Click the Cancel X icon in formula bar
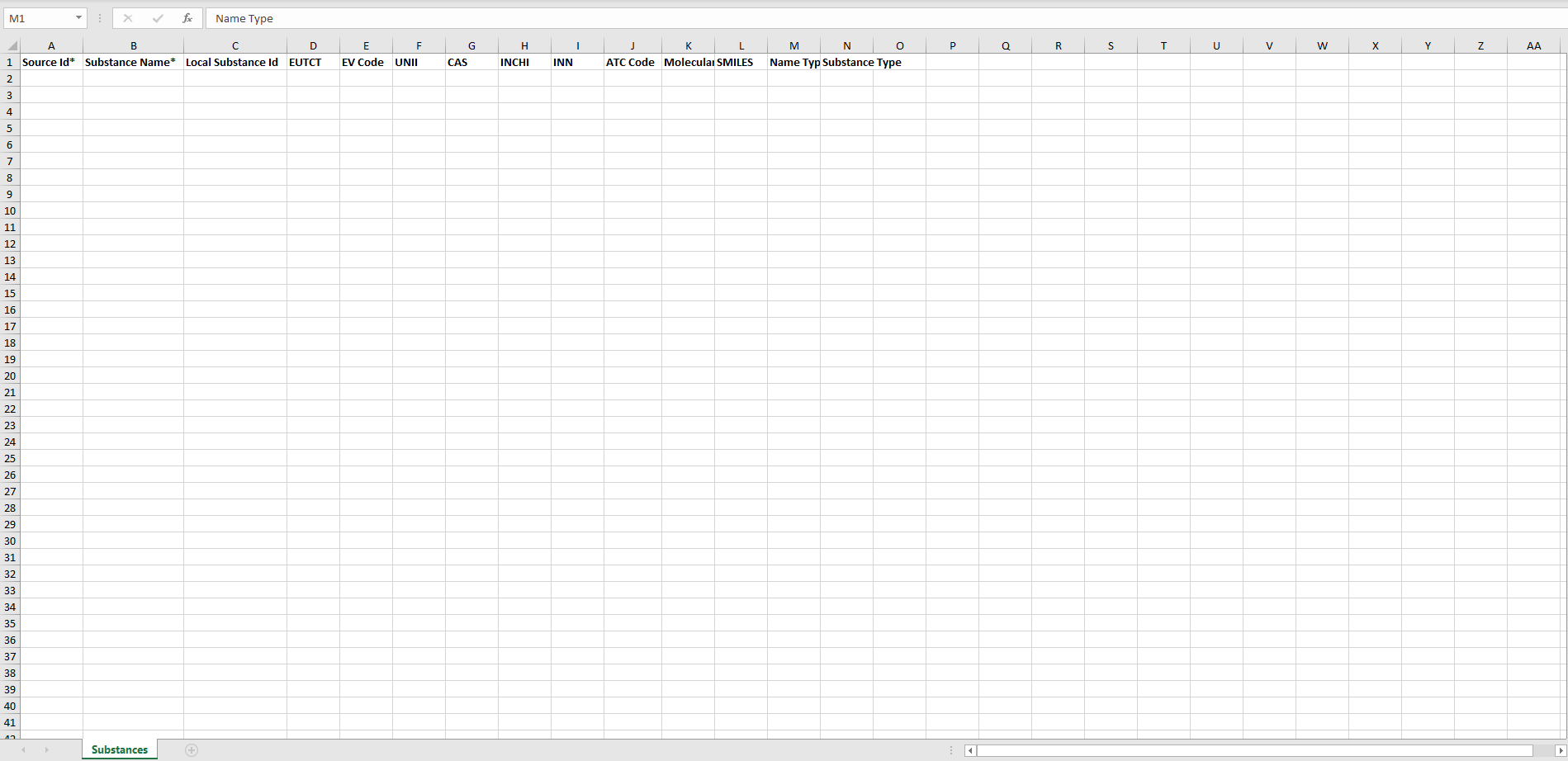The height and width of the screenshot is (761, 1568). [x=128, y=18]
